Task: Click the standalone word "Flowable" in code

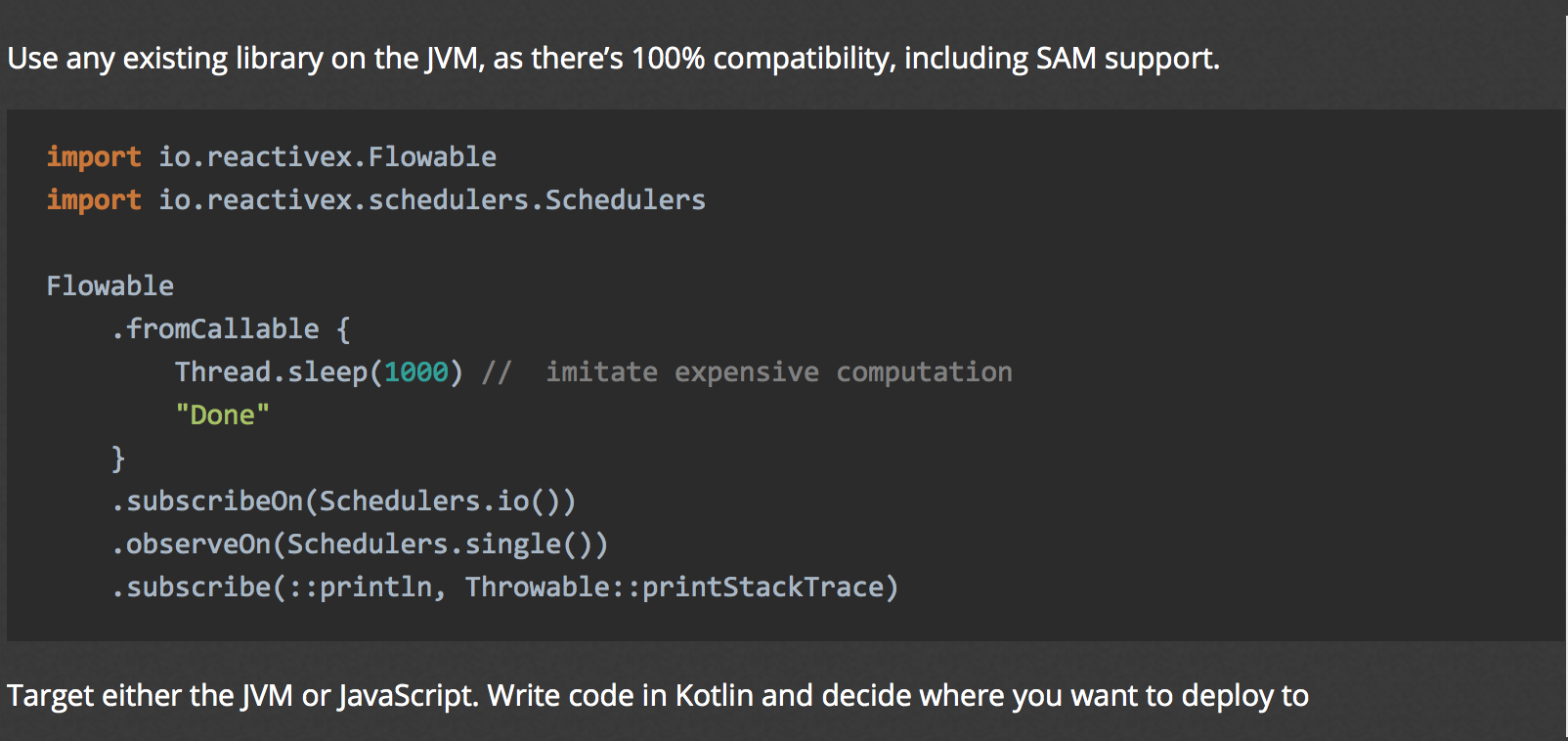Action: [110, 285]
